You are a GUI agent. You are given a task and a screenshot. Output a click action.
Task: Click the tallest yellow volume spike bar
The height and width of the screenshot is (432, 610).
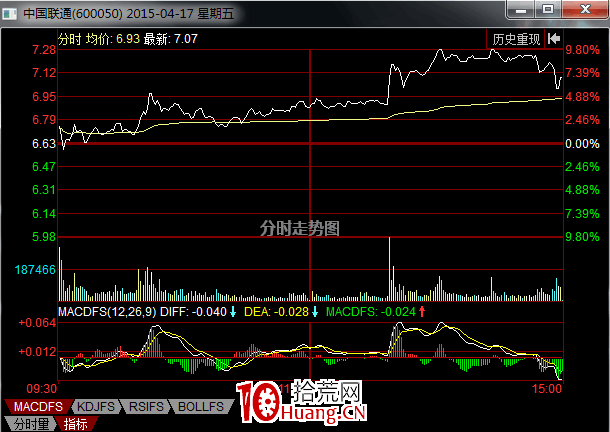(389, 269)
